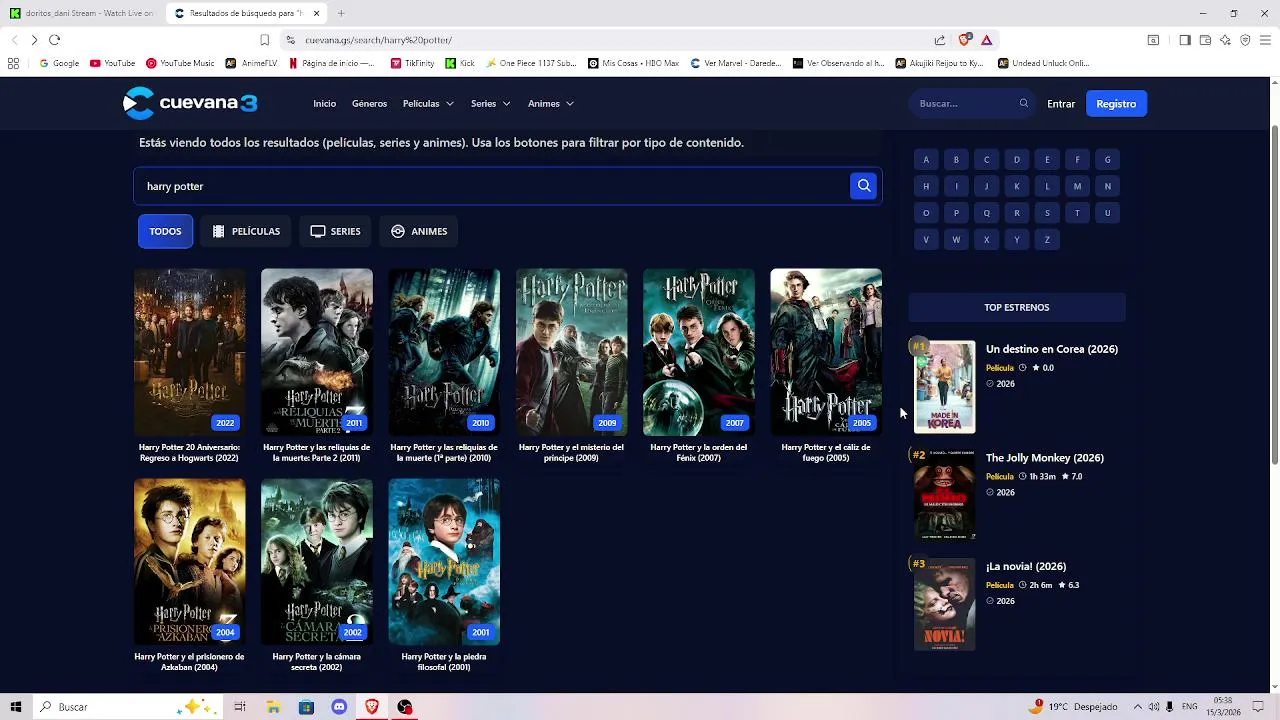Open Un destino en Corea (2026) title

point(1052,349)
